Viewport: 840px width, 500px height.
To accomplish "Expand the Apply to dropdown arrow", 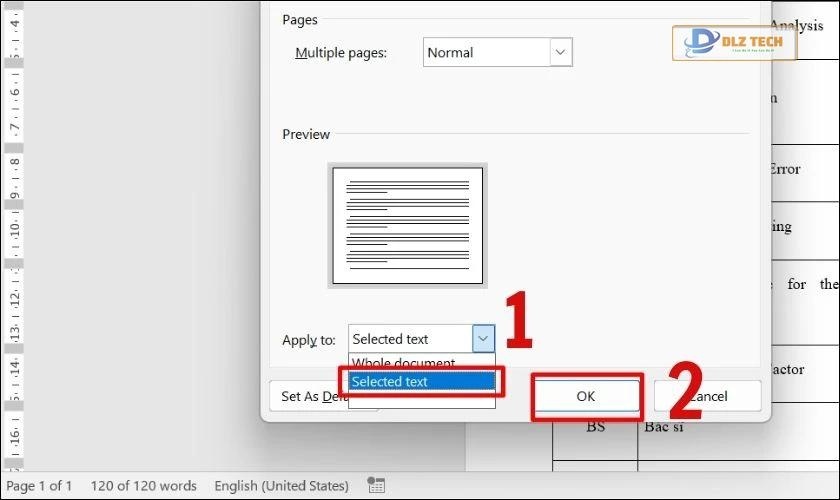I will coord(483,339).
